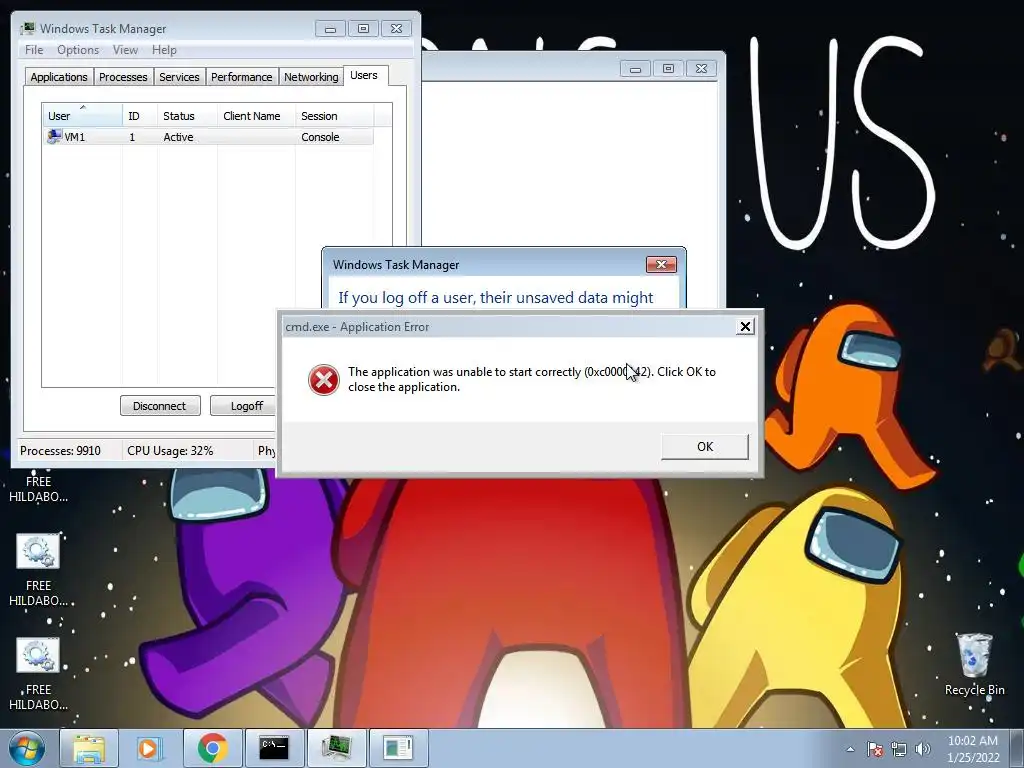Close the cmd.exe Application Error dialog
This screenshot has height=768, width=1024.
coord(744,327)
